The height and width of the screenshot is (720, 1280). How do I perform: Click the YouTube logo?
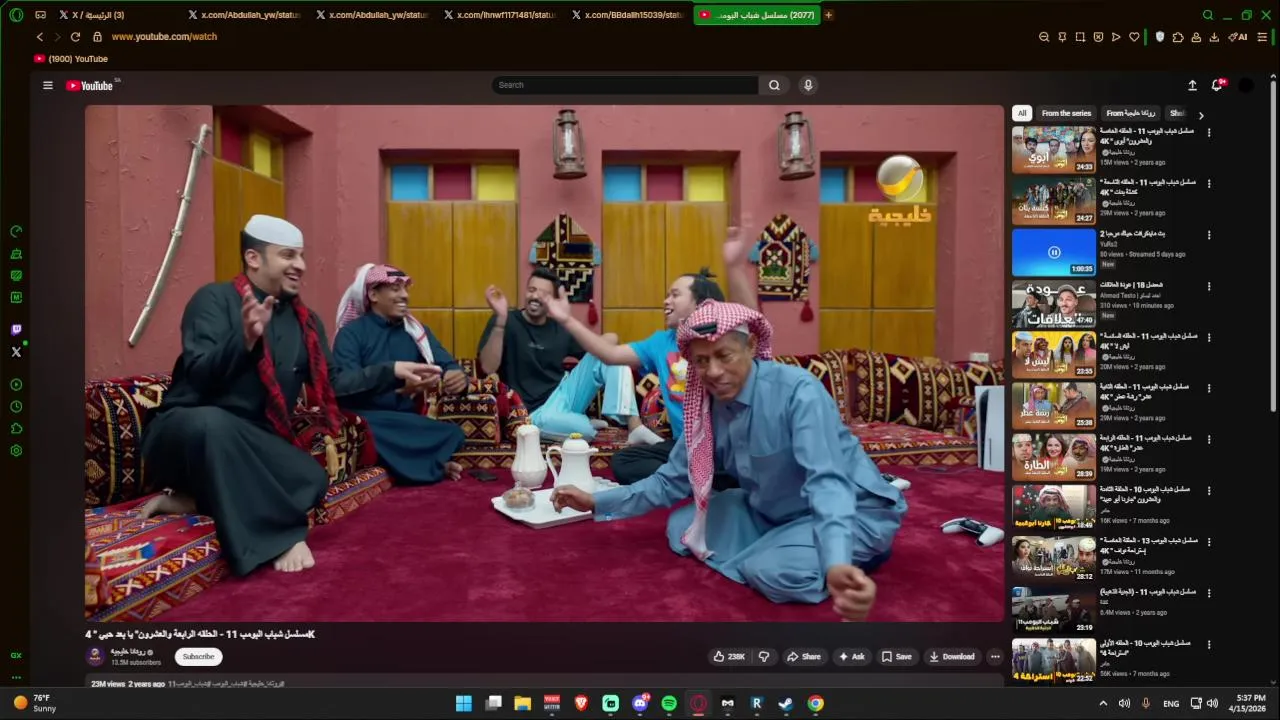click(90, 85)
